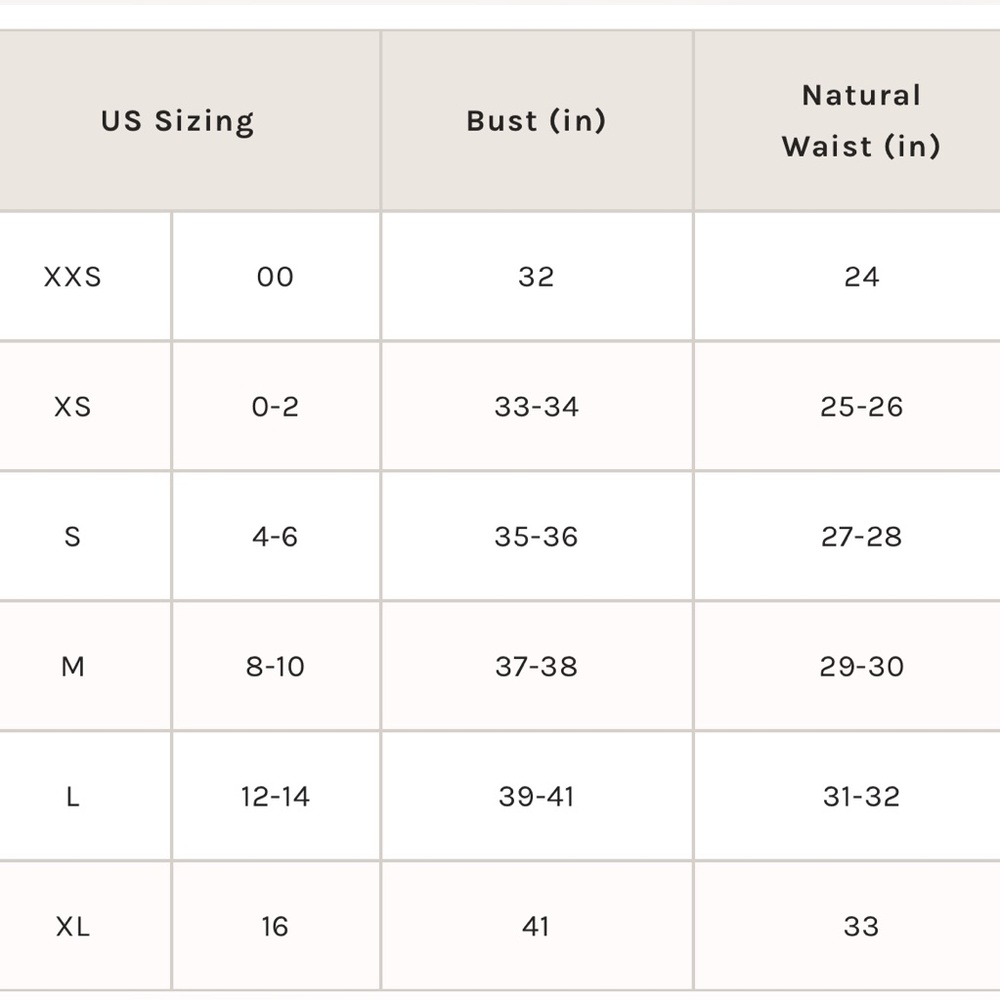Click the Bust (in) column header
This screenshot has width=1000, height=1000.
pos(536,121)
